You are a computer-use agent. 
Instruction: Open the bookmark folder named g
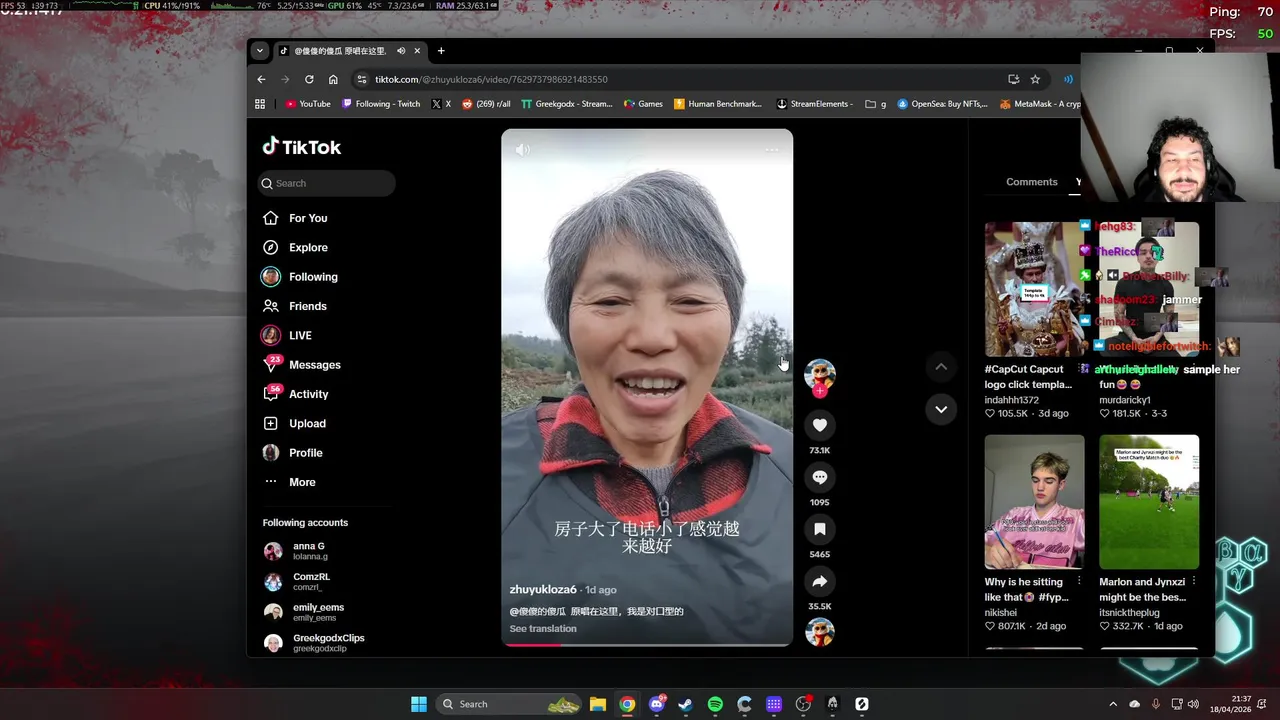876,104
